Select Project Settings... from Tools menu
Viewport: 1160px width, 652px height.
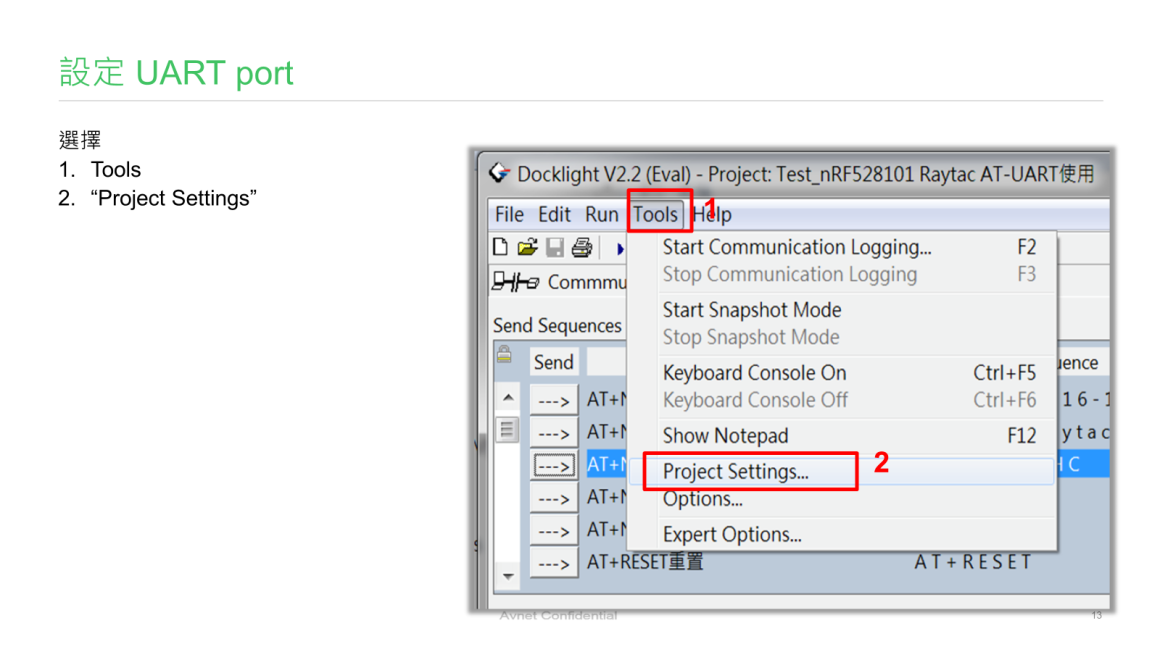click(736, 472)
